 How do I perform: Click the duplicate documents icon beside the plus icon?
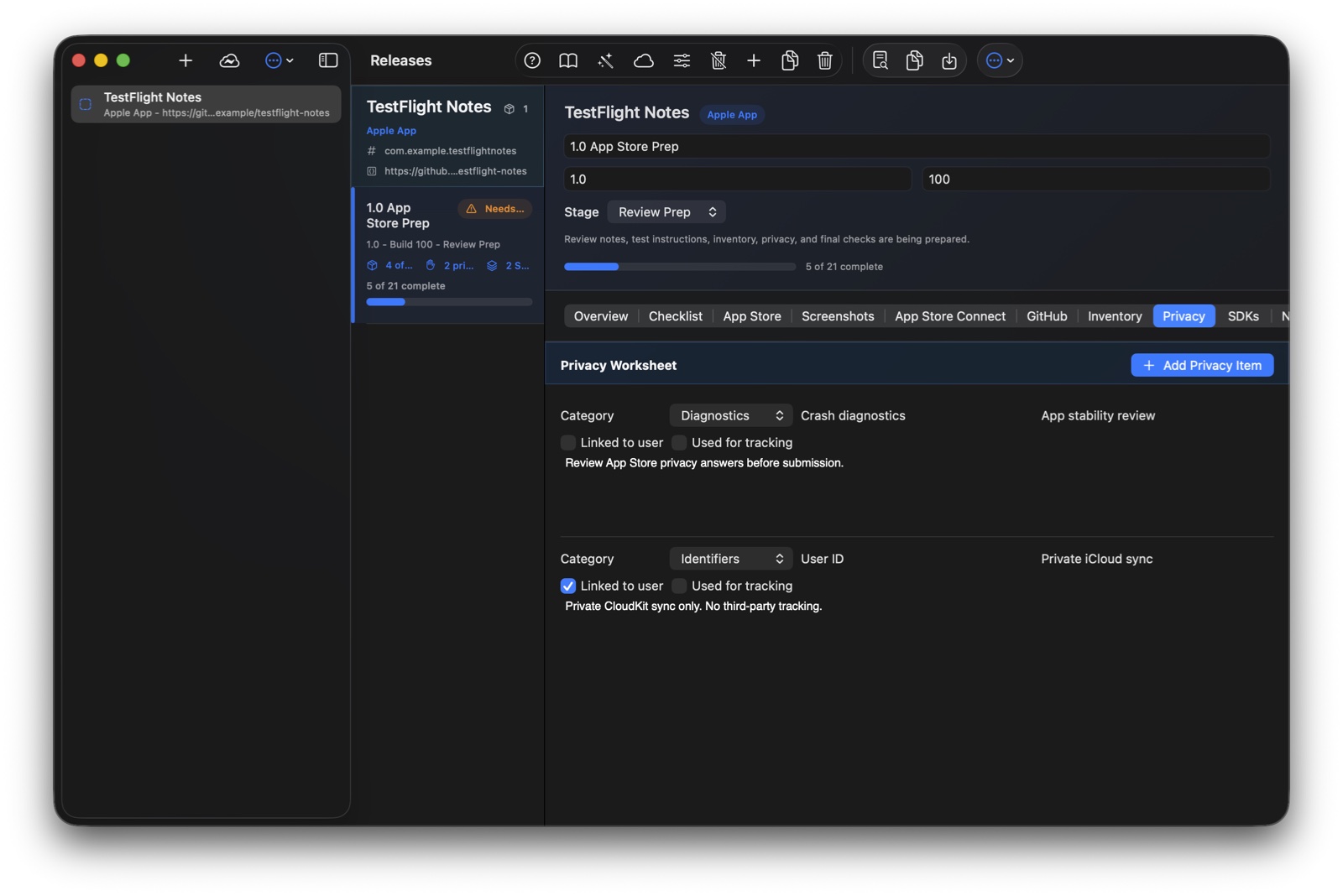(x=790, y=60)
